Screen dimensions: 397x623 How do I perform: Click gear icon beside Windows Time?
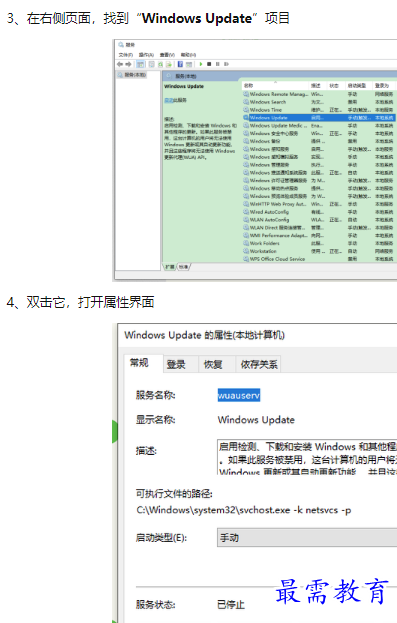pyautogui.click(x=246, y=110)
